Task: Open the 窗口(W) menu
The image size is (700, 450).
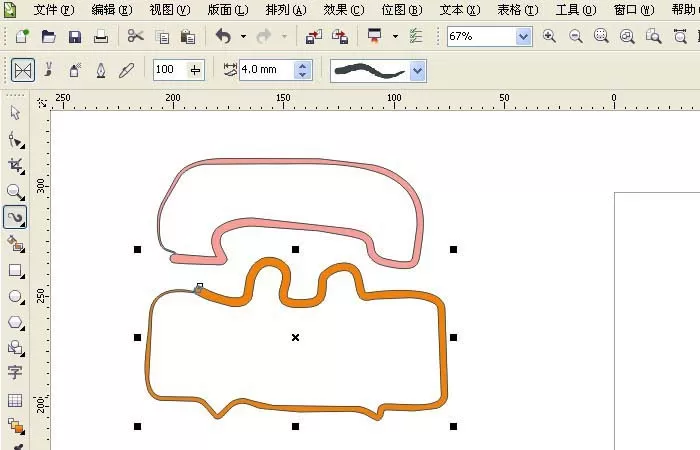Action: click(x=634, y=9)
